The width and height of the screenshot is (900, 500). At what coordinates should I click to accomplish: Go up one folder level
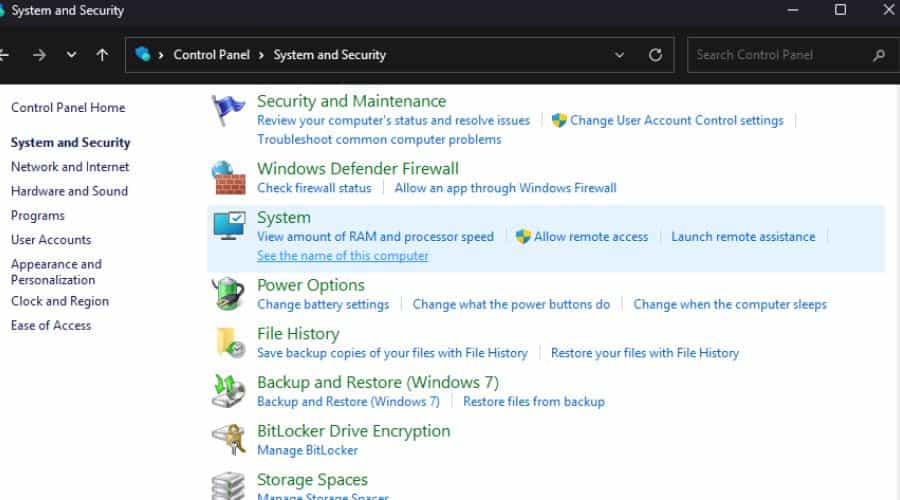point(102,55)
